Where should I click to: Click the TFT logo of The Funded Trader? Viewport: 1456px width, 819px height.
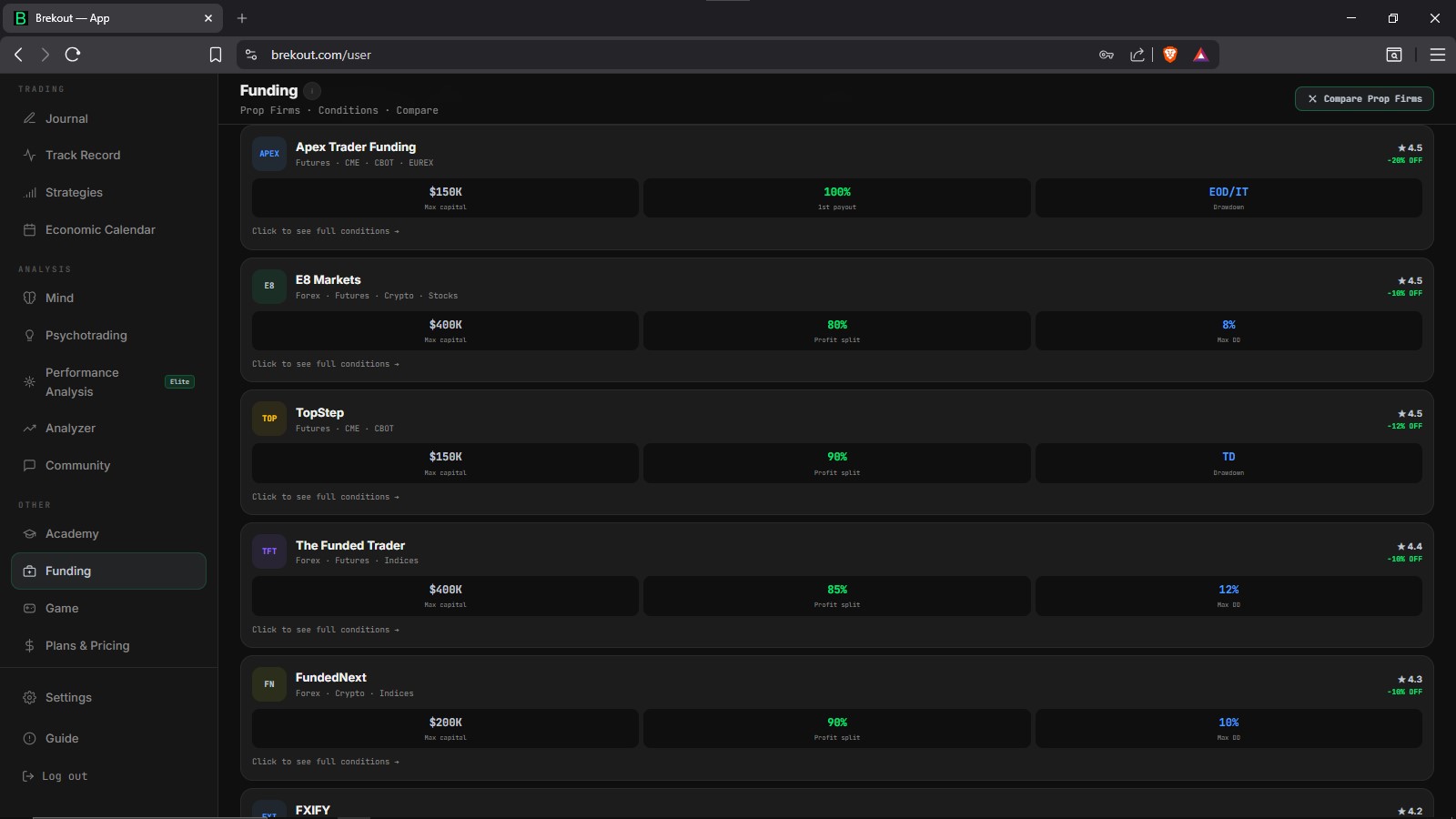[x=269, y=551]
